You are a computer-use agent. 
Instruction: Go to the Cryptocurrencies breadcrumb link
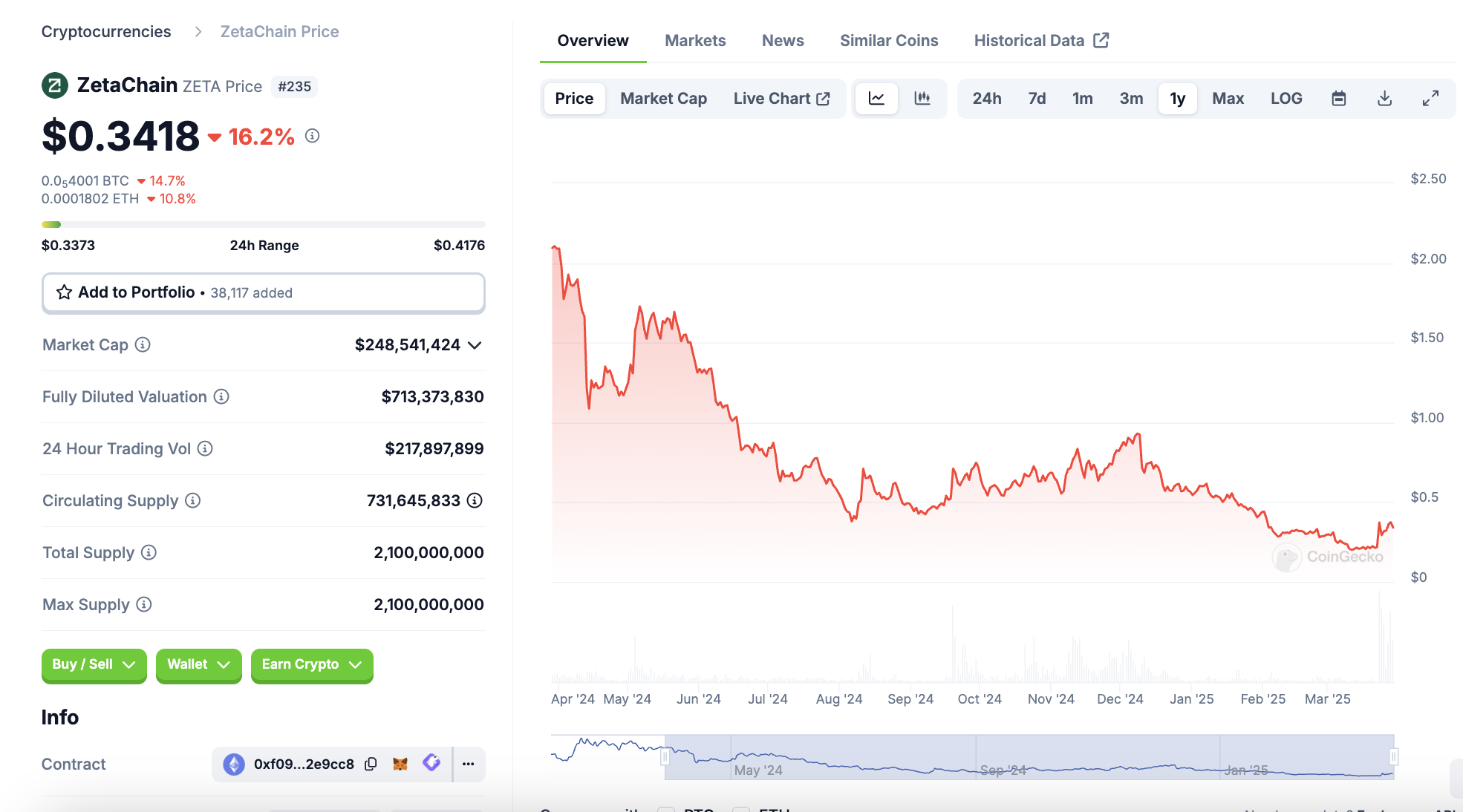click(106, 32)
